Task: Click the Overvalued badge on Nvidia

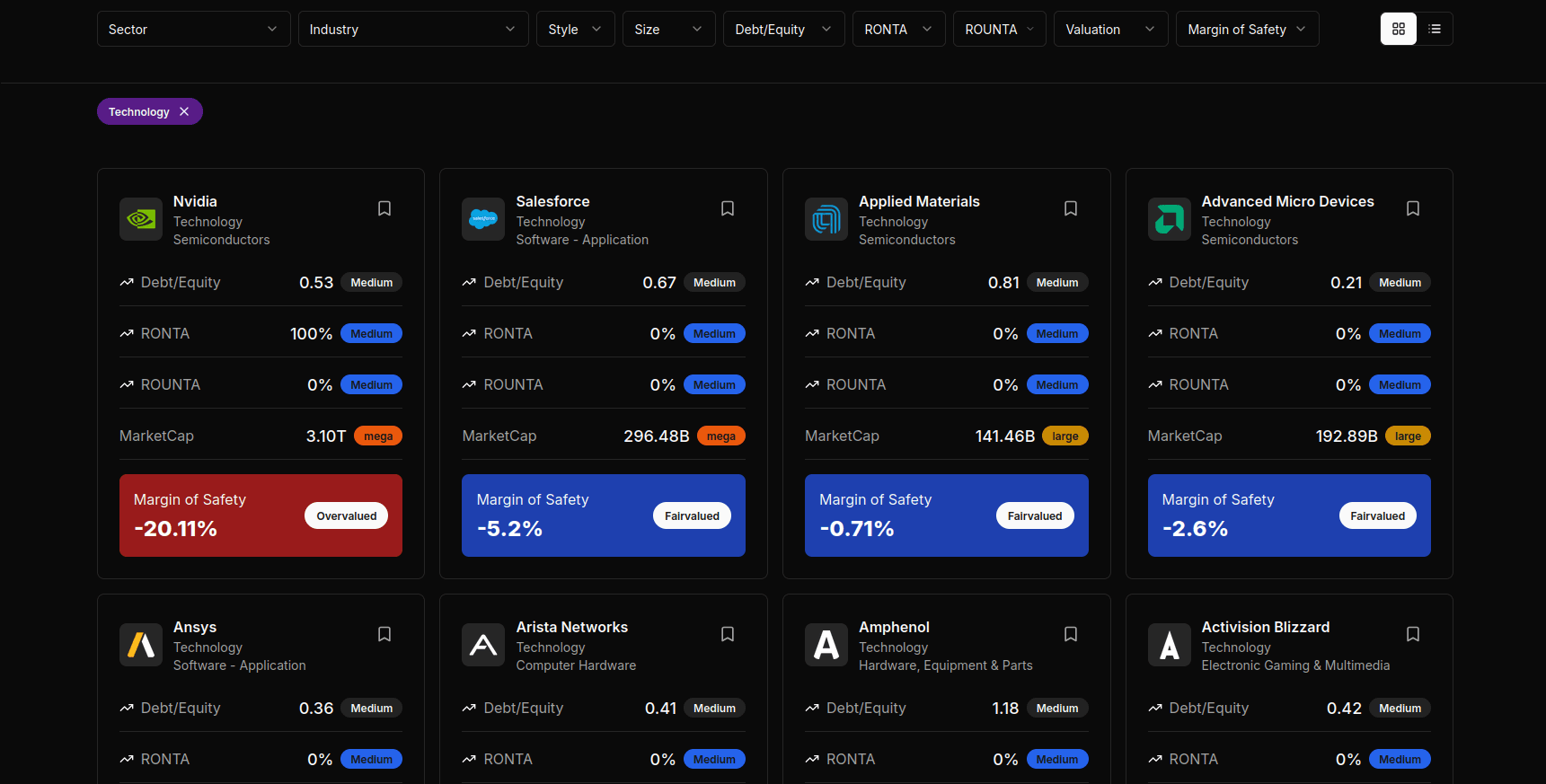Action: tap(346, 515)
